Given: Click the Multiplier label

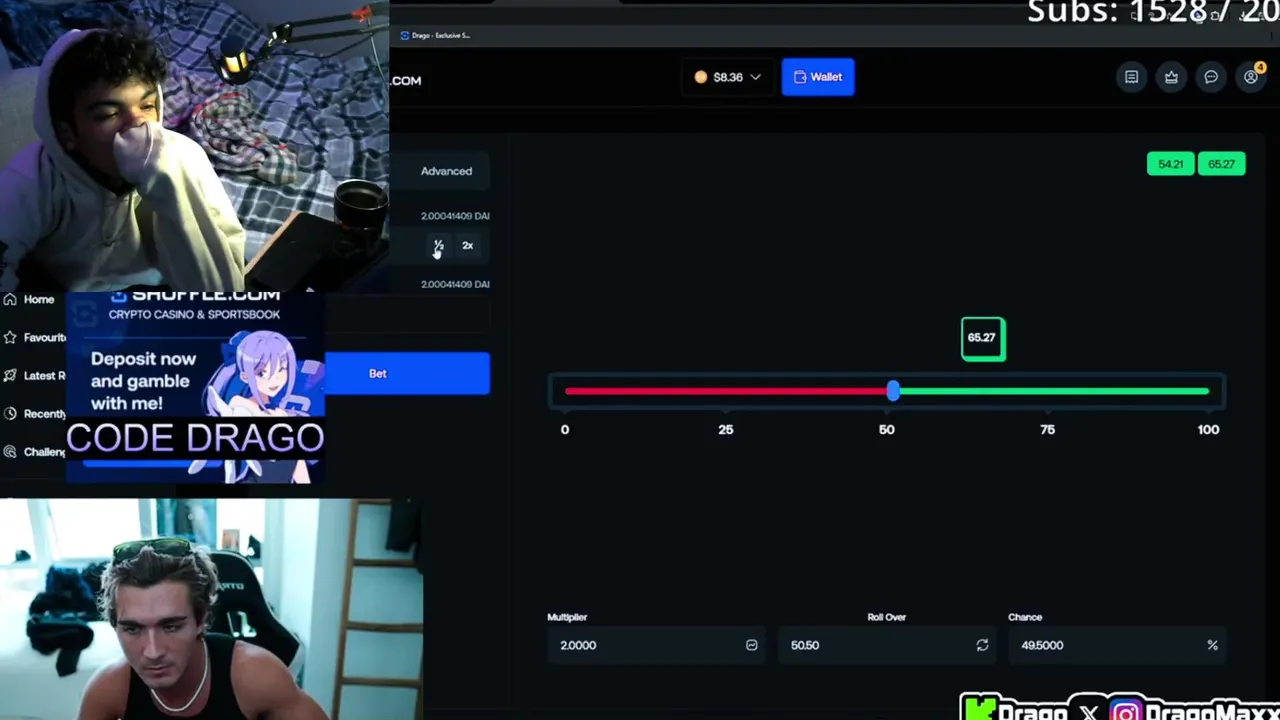Looking at the screenshot, I should click(567, 617).
